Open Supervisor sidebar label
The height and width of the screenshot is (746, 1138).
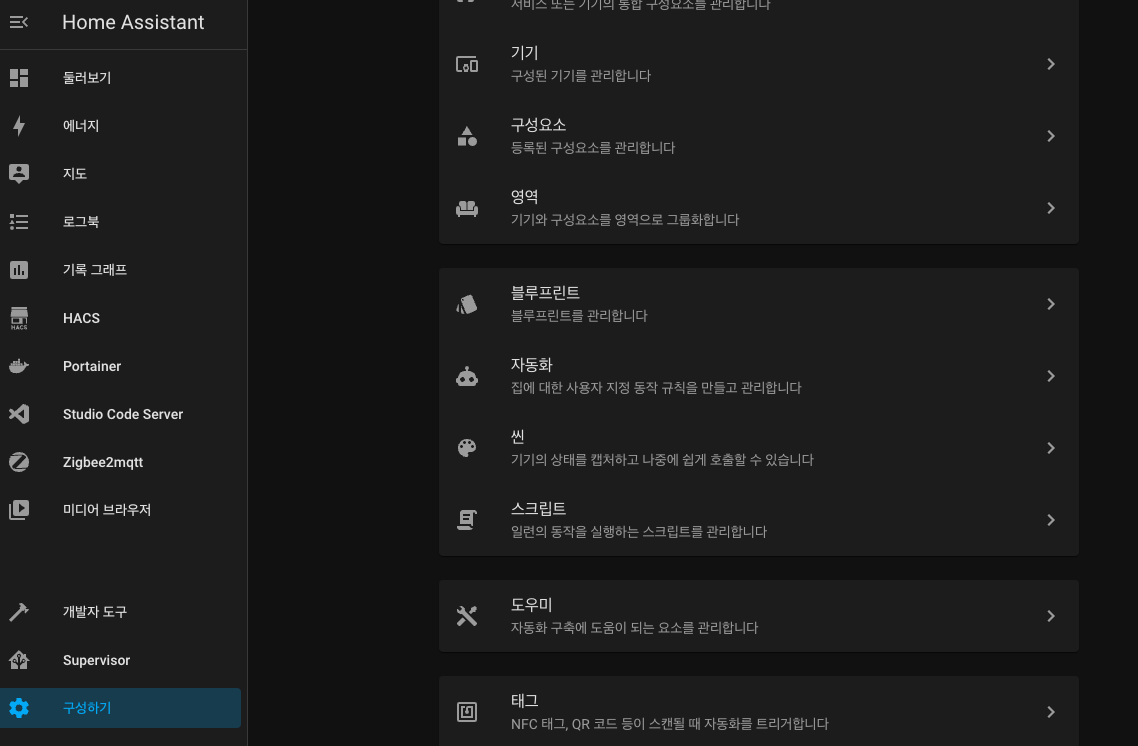pyautogui.click(x=97, y=660)
